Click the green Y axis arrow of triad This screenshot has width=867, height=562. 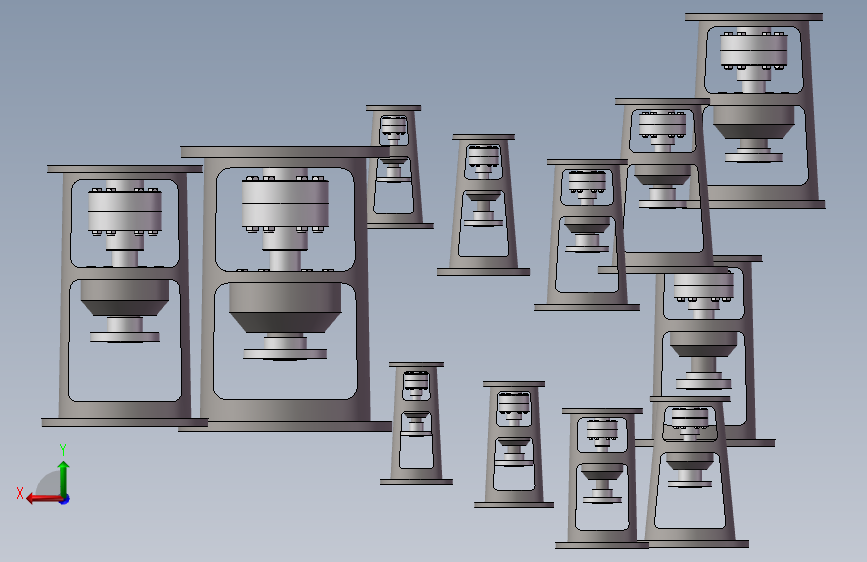64,478
